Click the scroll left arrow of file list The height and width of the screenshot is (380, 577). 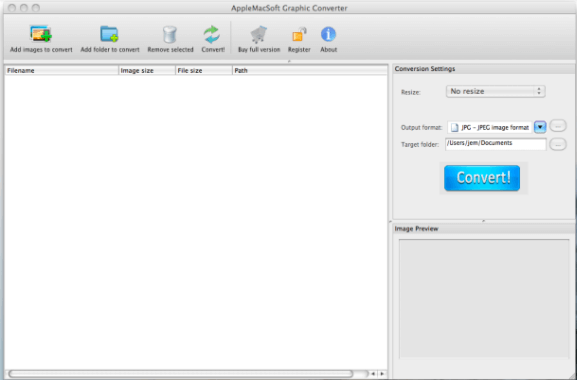[x=373, y=374]
